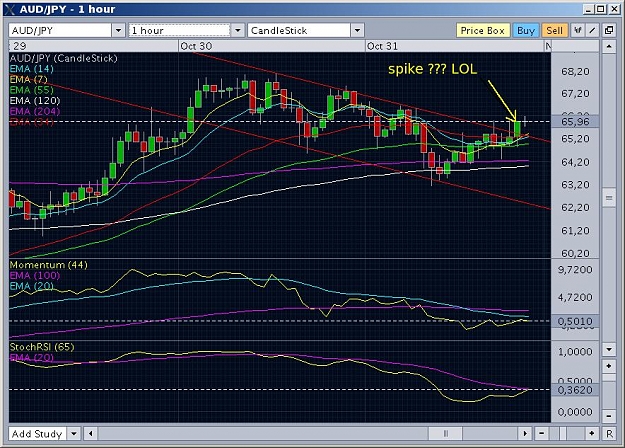This screenshot has height=448, width=625.
Task: Open the CandleStick chart type dropdown arrow
Action: 357,30
